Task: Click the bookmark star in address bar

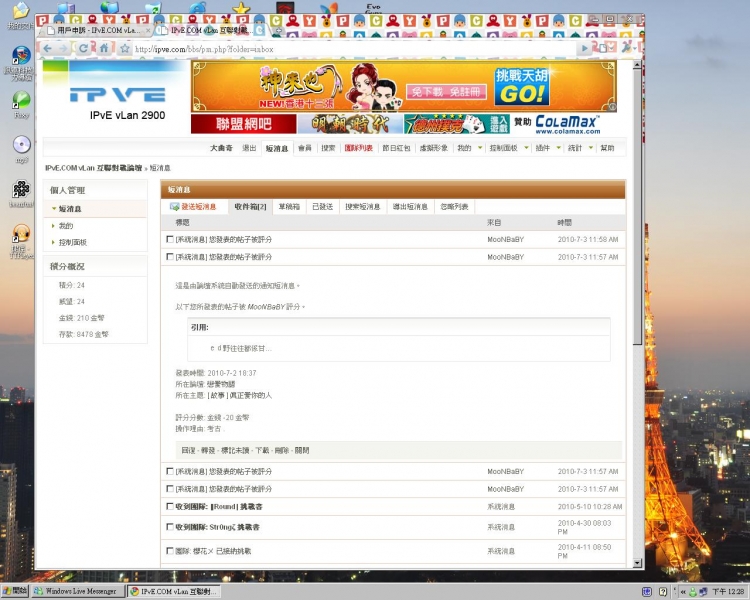Action: pos(125,48)
